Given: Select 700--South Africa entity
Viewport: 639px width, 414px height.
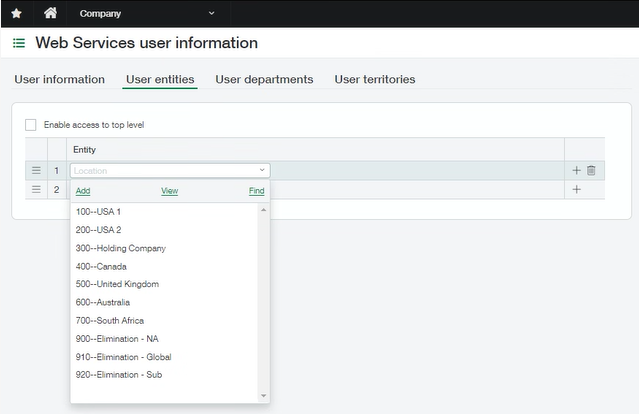Looking at the screenshot, I should click(164, 321).
